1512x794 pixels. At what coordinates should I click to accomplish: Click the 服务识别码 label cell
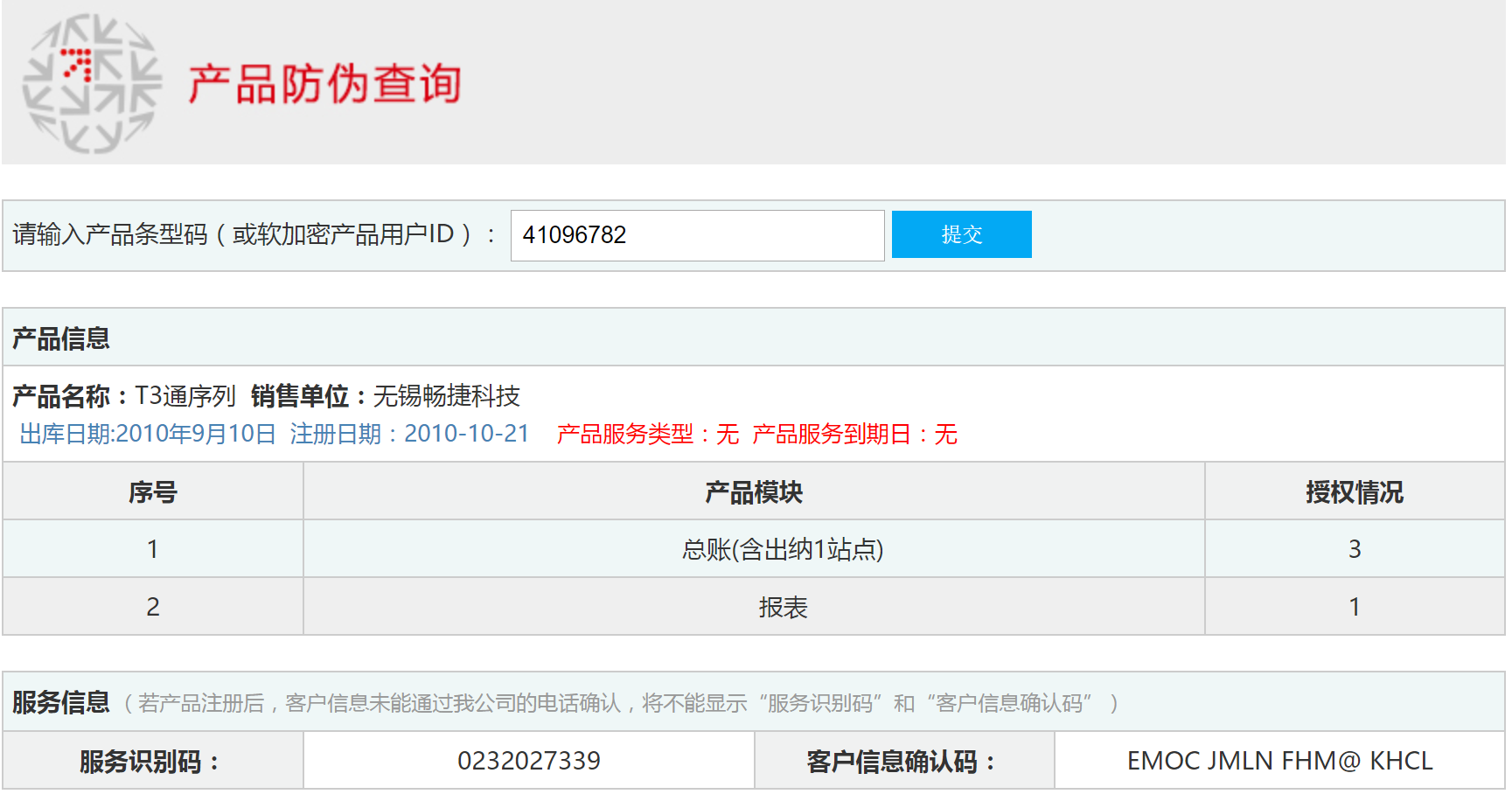(153, 761)
